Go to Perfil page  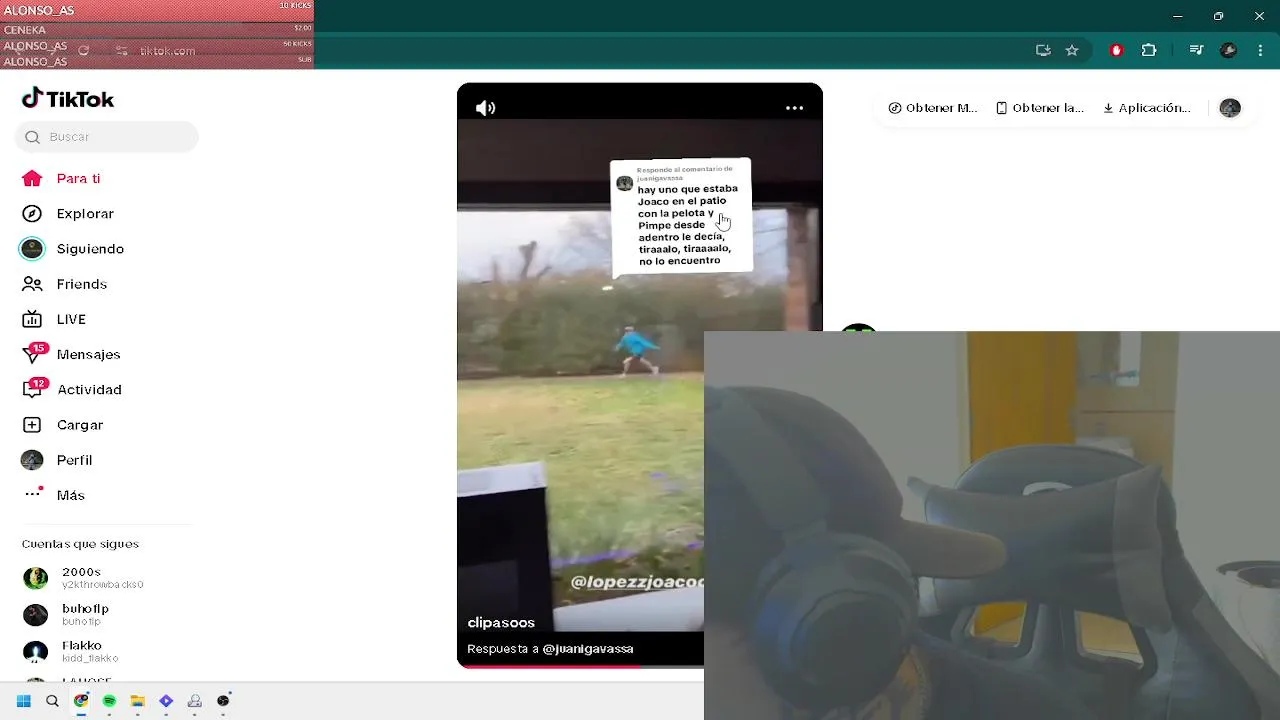tap(57, 460)
